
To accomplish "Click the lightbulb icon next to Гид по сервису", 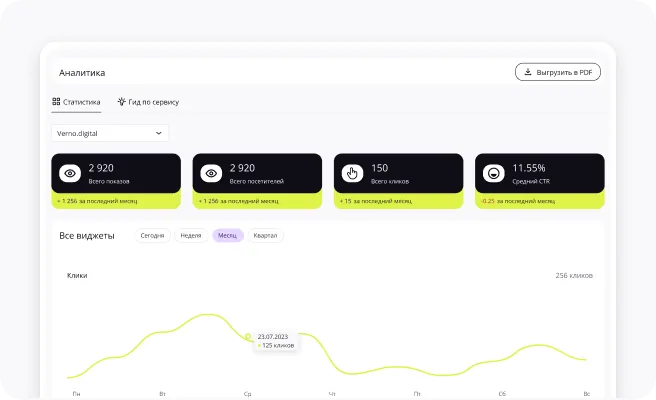I will (121, 101).
